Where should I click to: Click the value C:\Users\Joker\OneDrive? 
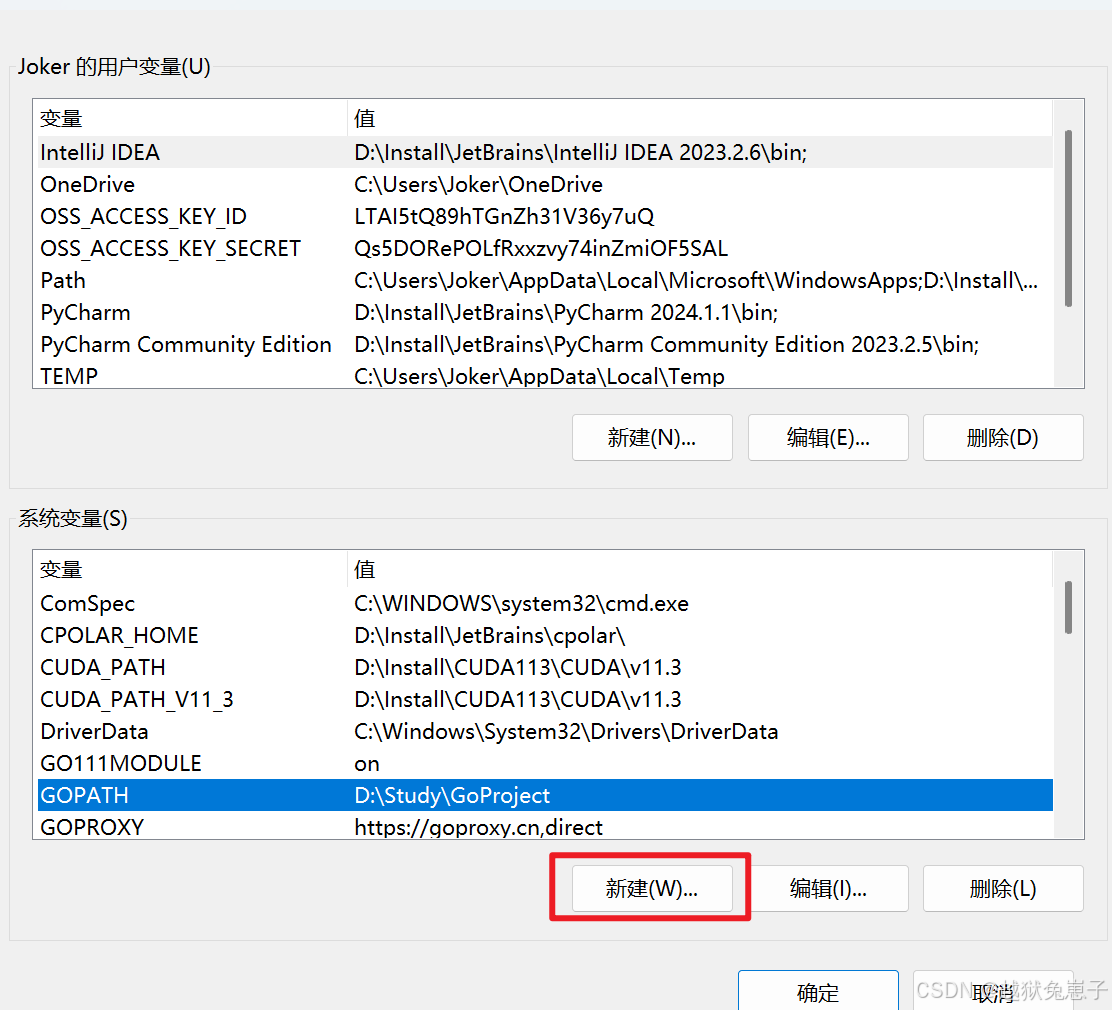coord(479,184)
